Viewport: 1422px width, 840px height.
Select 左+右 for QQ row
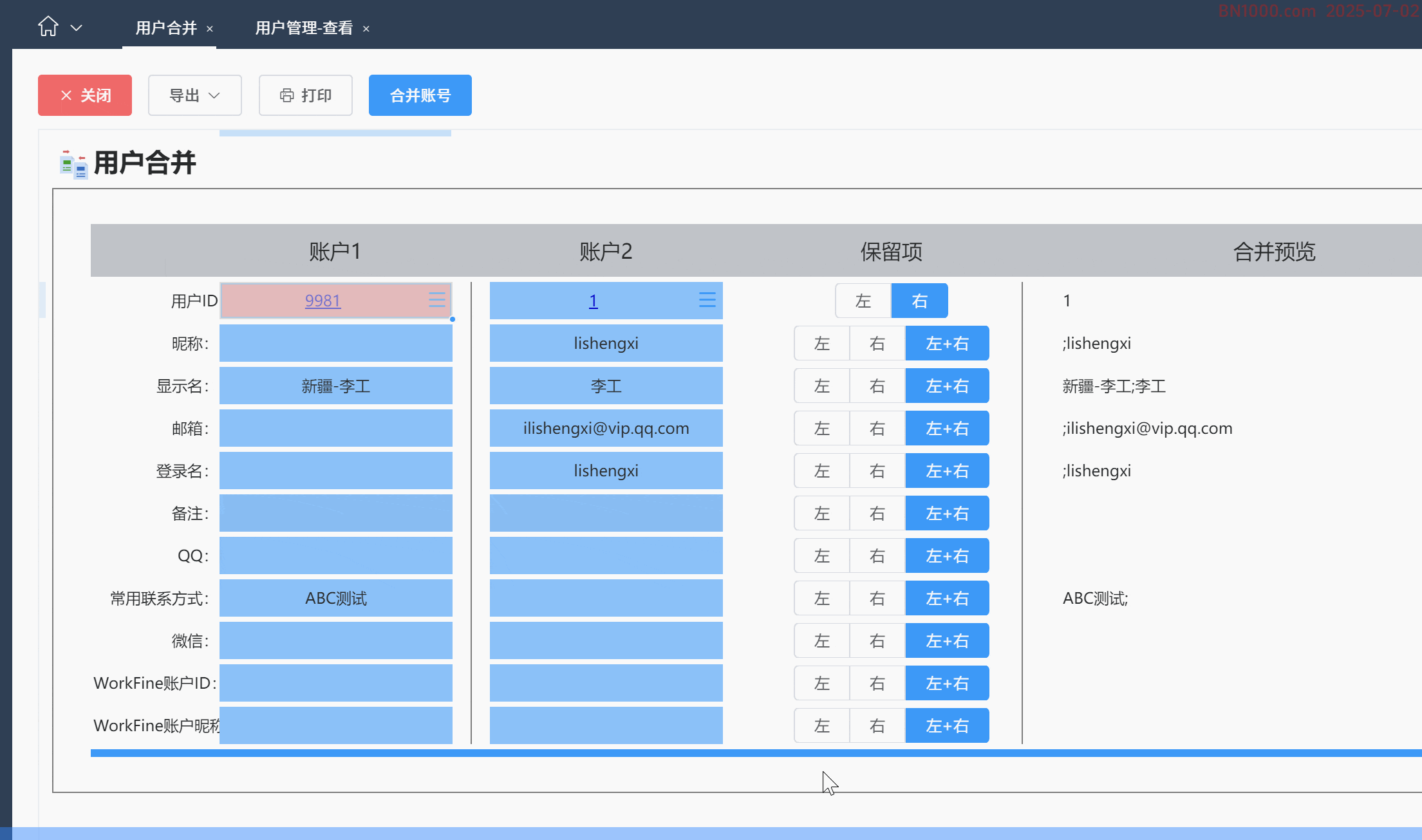948,555
